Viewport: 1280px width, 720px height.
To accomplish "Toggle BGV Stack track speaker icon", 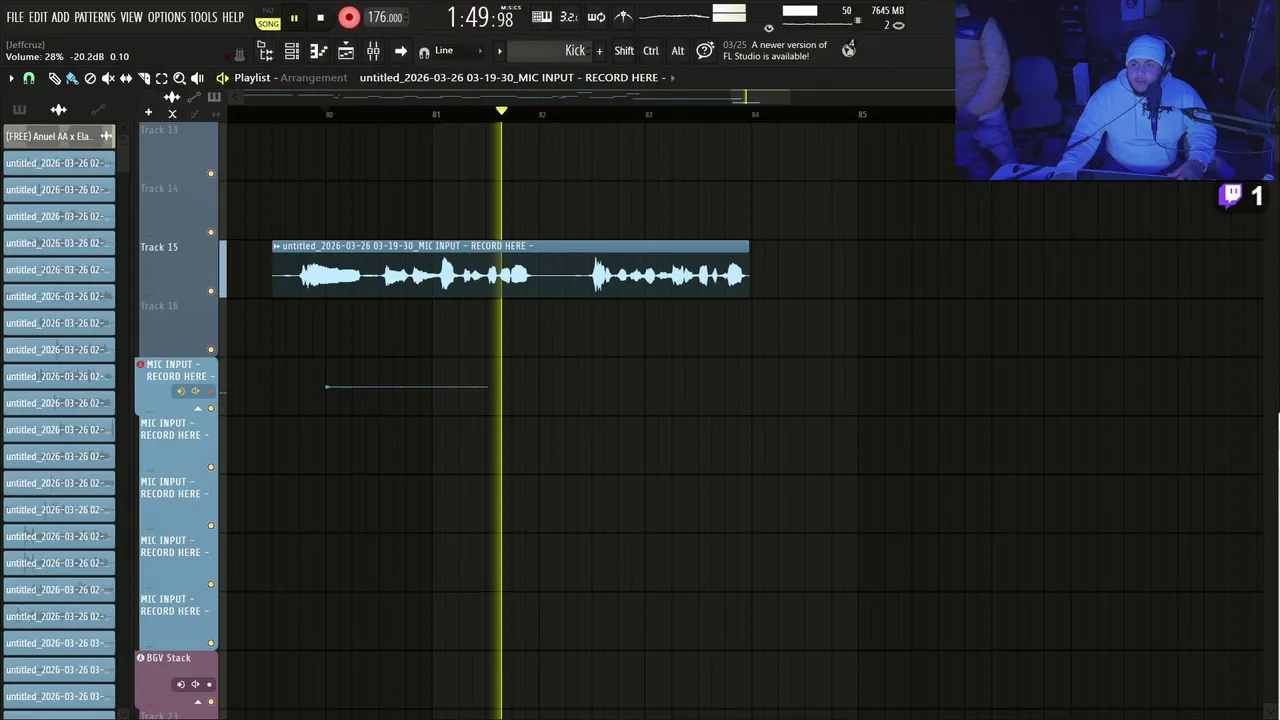I will coord(195,684).
